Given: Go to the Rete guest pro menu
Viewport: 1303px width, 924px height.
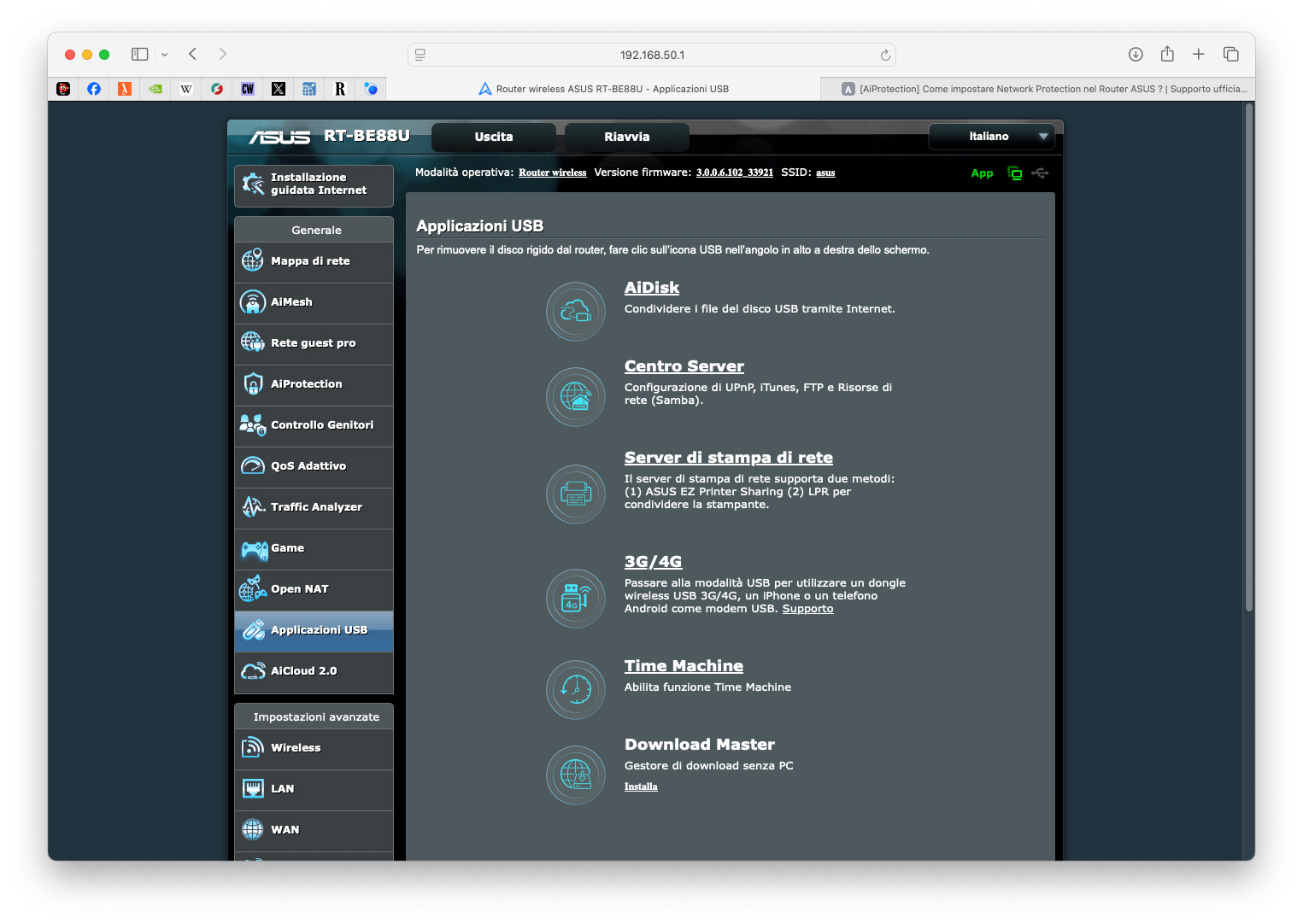Looking at the screenshot, I should (314, 343).
